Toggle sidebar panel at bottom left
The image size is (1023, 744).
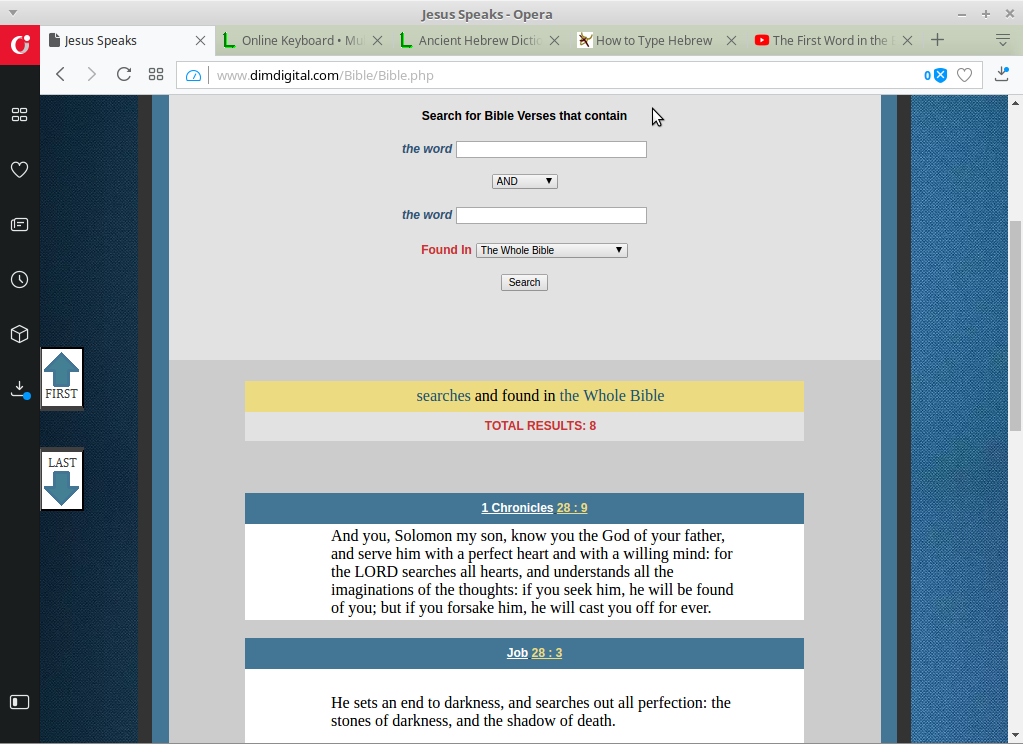pos(19,702)
